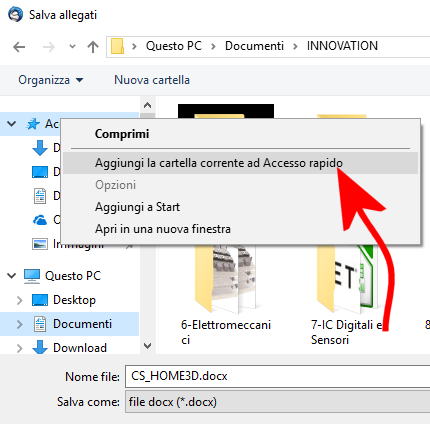Click the back navigation arrow

point(19,47)
